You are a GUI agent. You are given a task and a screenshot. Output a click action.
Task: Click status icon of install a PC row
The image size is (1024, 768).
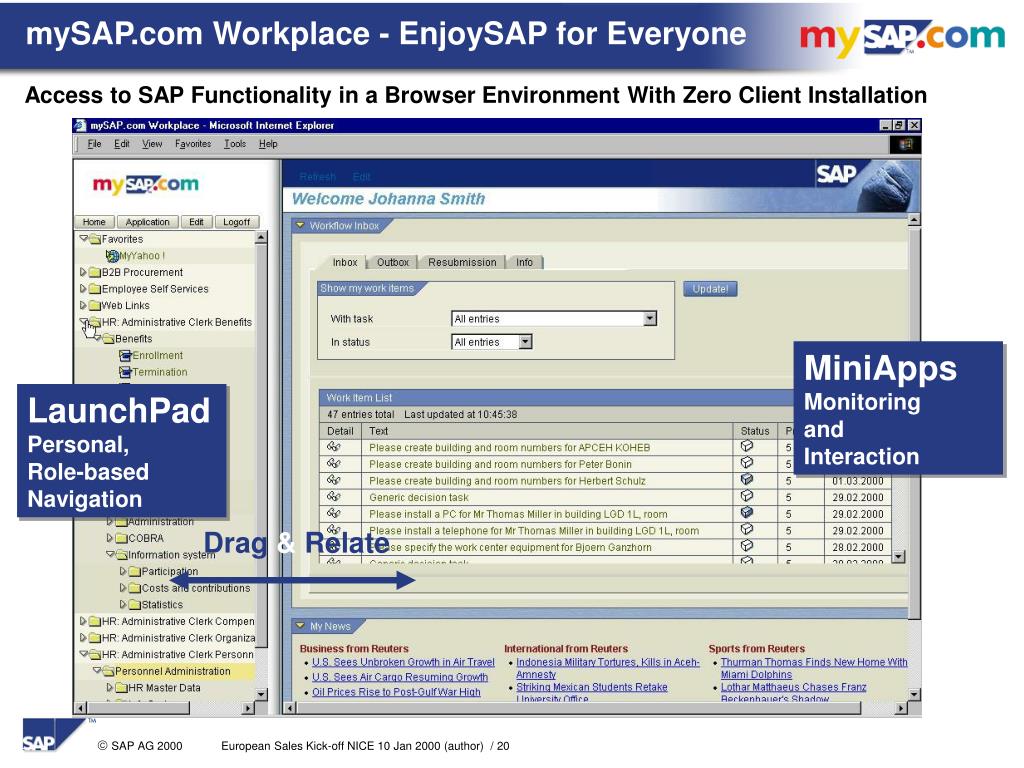747,513
